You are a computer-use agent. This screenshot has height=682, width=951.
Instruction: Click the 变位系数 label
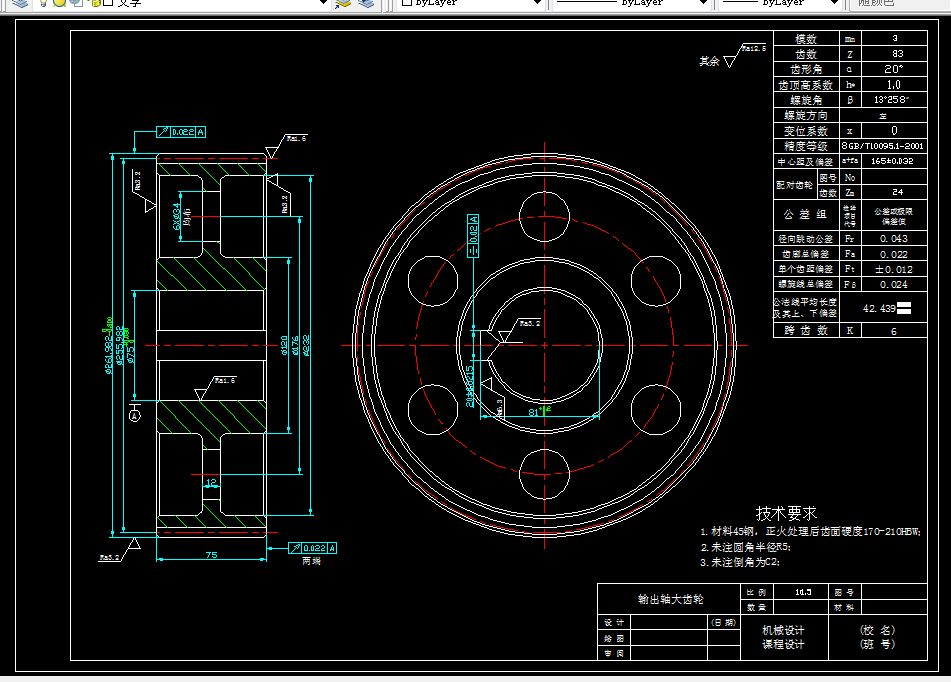(x=806, y=131)
